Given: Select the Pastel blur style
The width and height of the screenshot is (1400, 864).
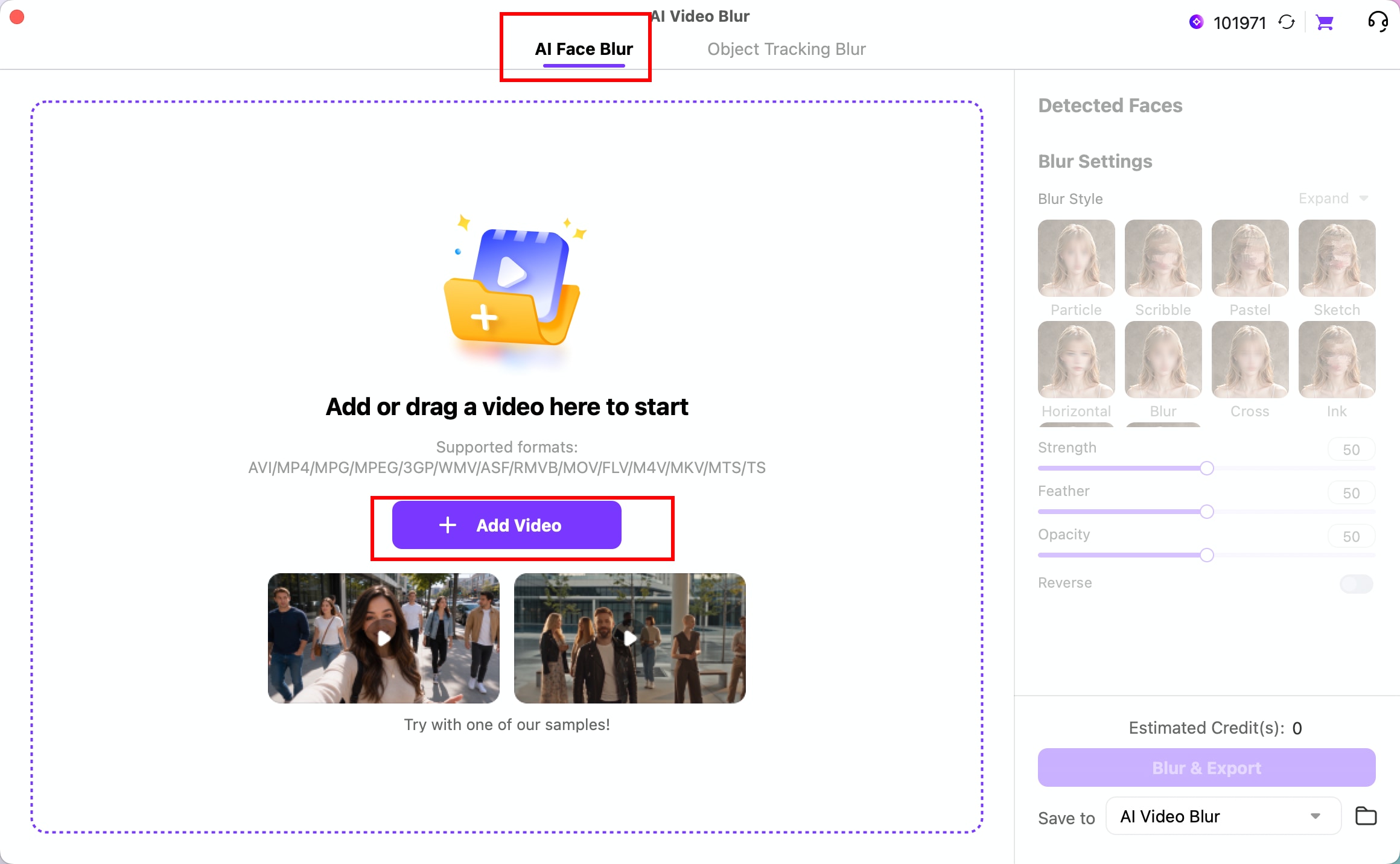Looking at the screenshot, I should [x=1250, y=258].
